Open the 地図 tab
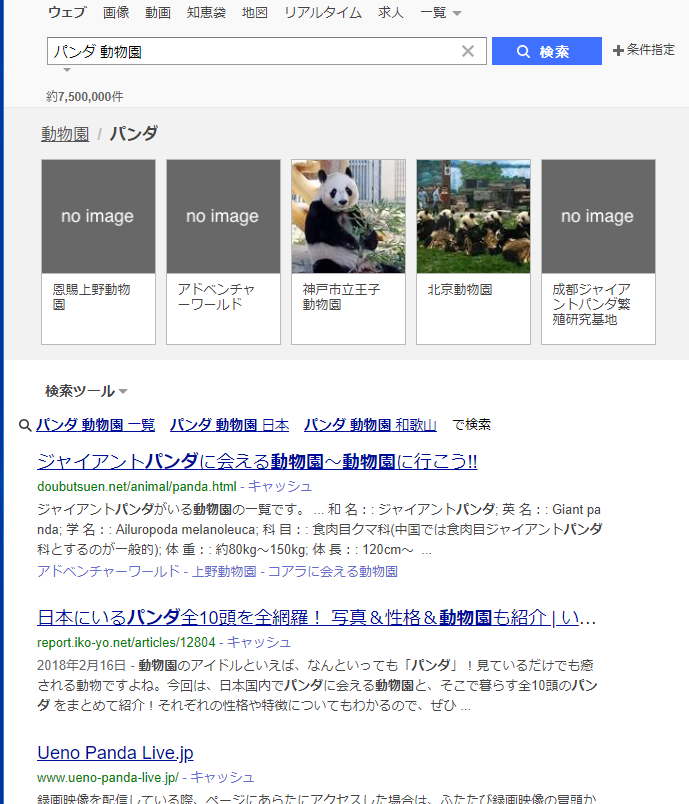The height and width of the screenshot is (804, 689). click(x=255, y=12)
